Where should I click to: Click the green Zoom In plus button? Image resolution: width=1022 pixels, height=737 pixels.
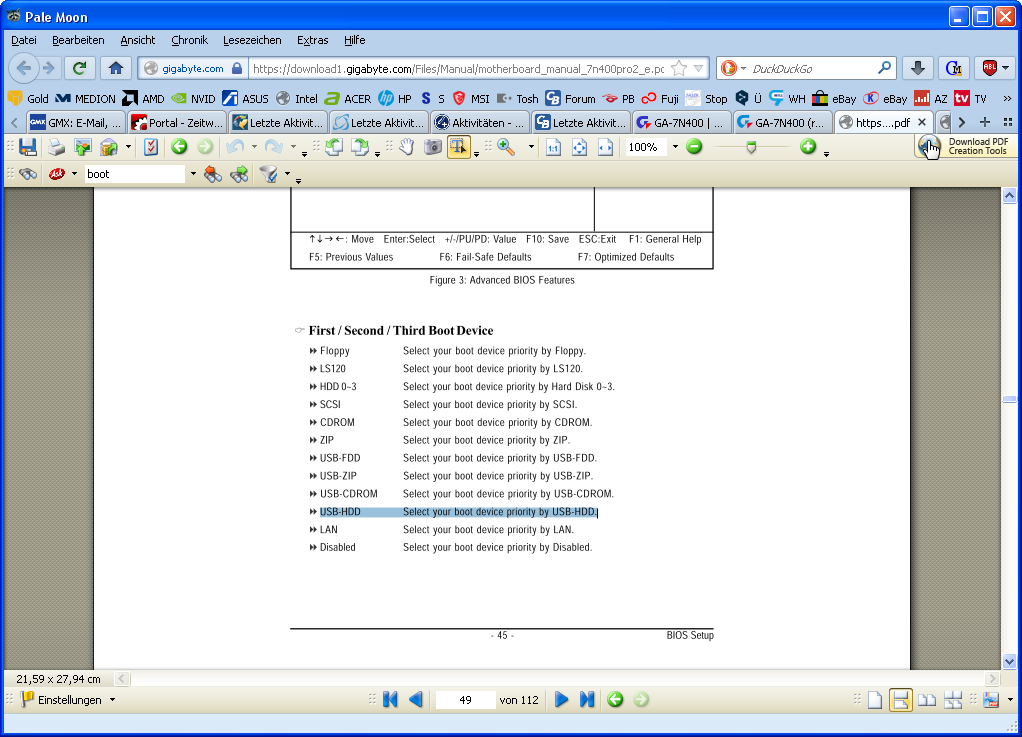point(808,147)
